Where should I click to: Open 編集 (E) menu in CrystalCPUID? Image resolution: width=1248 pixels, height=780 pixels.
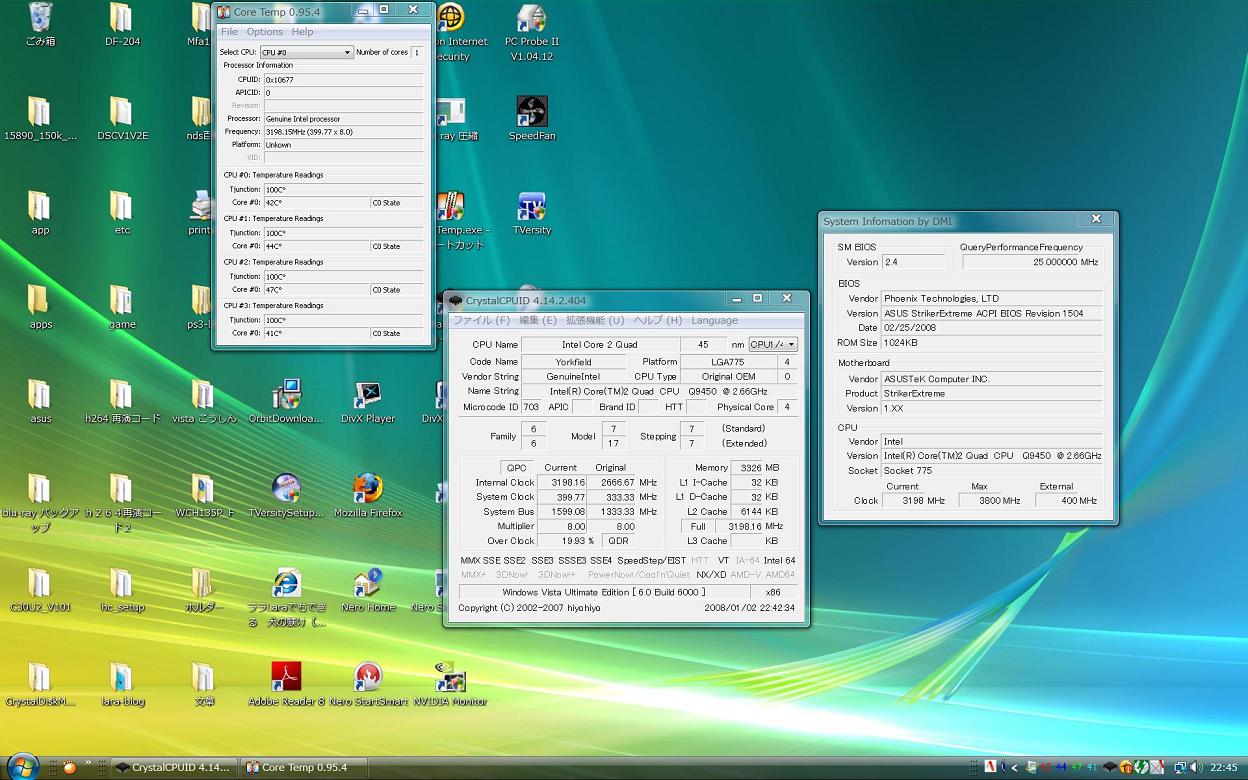(538, 320)
